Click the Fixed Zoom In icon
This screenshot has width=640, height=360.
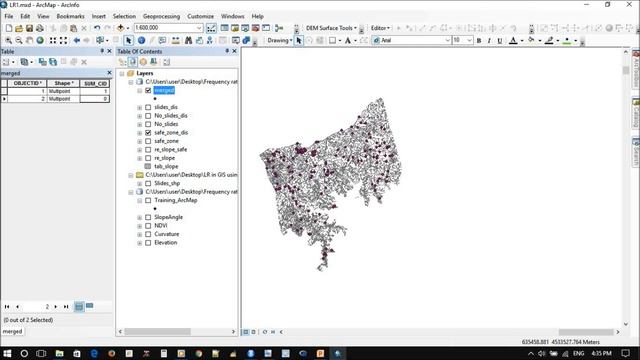53,40
